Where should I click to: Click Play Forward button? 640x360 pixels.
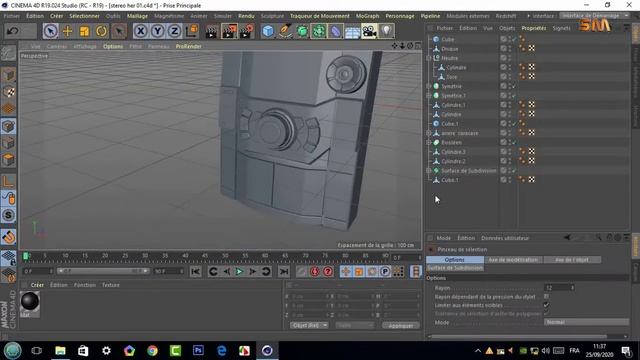coord(239,271)
